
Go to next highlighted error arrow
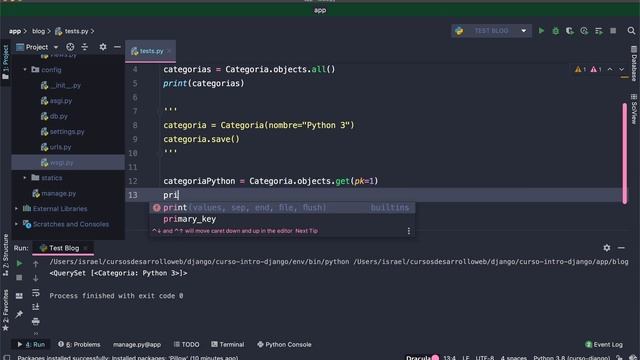[x=621, y=69]
